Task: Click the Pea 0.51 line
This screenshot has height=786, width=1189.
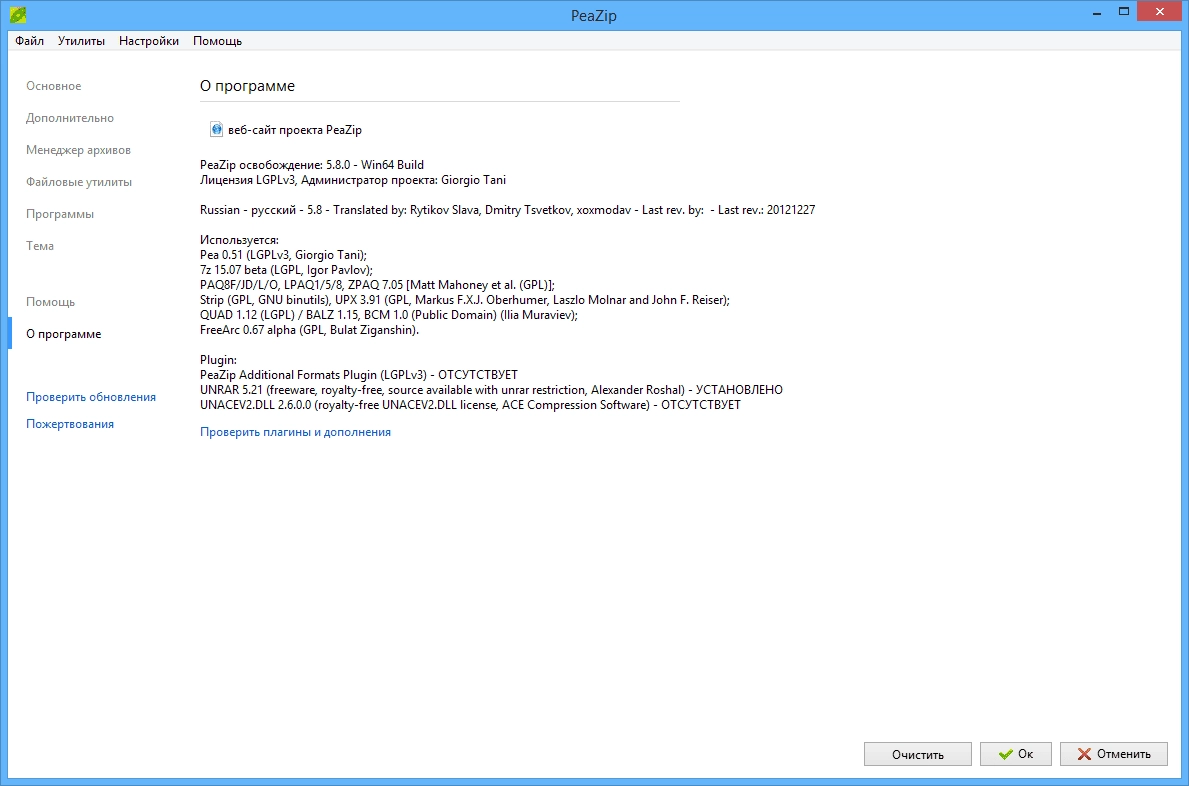Action: coord(283,255)
